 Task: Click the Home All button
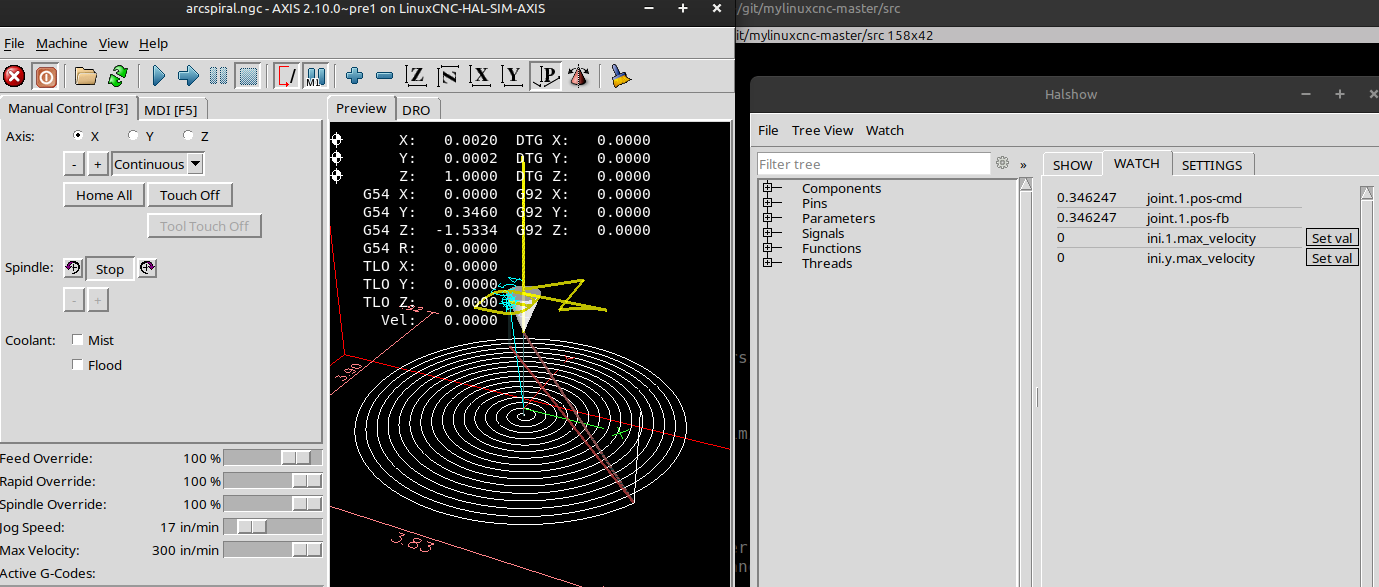coord(104,195)
